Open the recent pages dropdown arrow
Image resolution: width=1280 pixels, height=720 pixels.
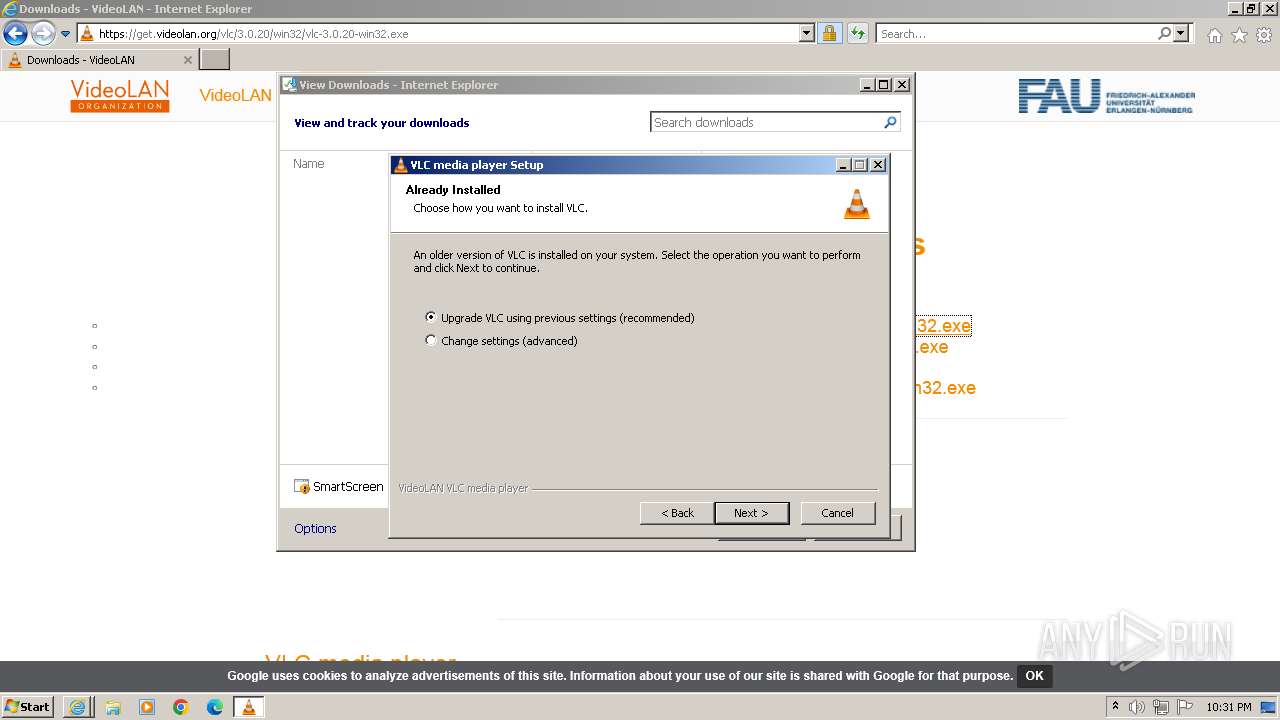66,34
